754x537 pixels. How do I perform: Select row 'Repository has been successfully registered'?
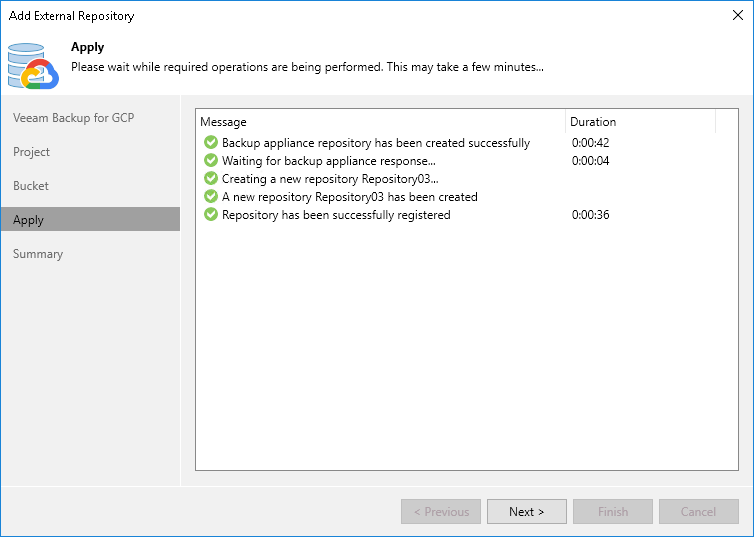tap(466, 214)
